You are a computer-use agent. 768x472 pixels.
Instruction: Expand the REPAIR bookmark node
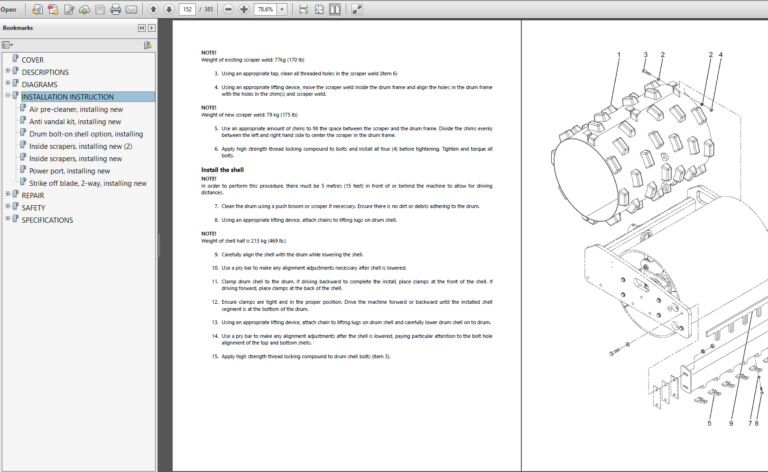[x=8, y=194]
